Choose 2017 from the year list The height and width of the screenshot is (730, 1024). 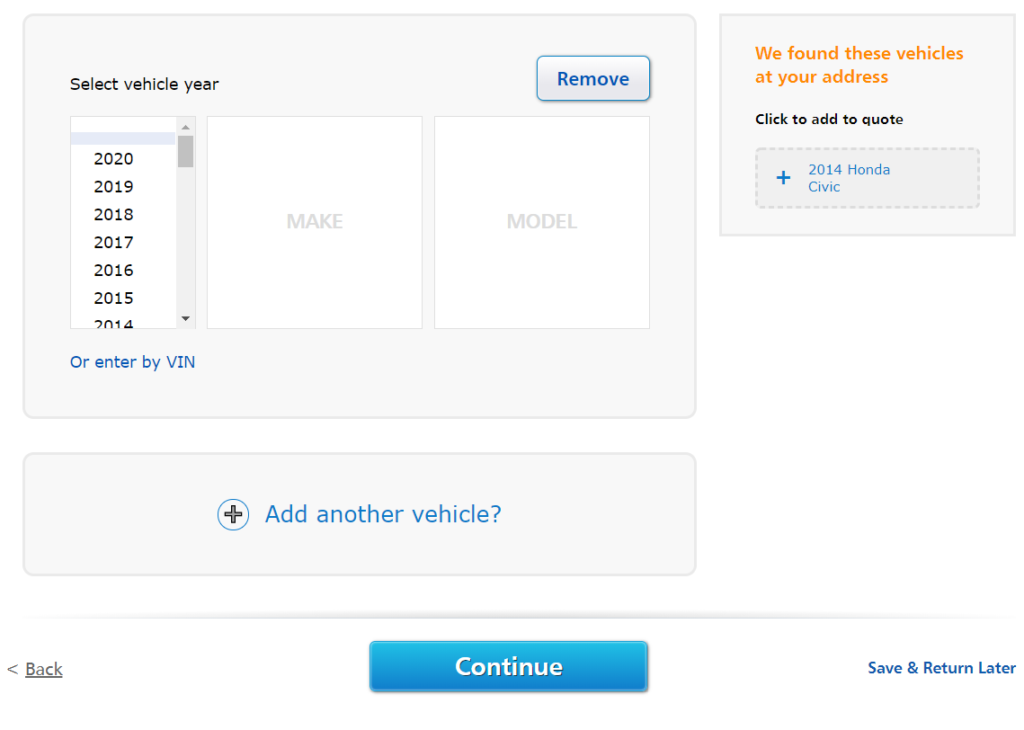pos(123,242)
